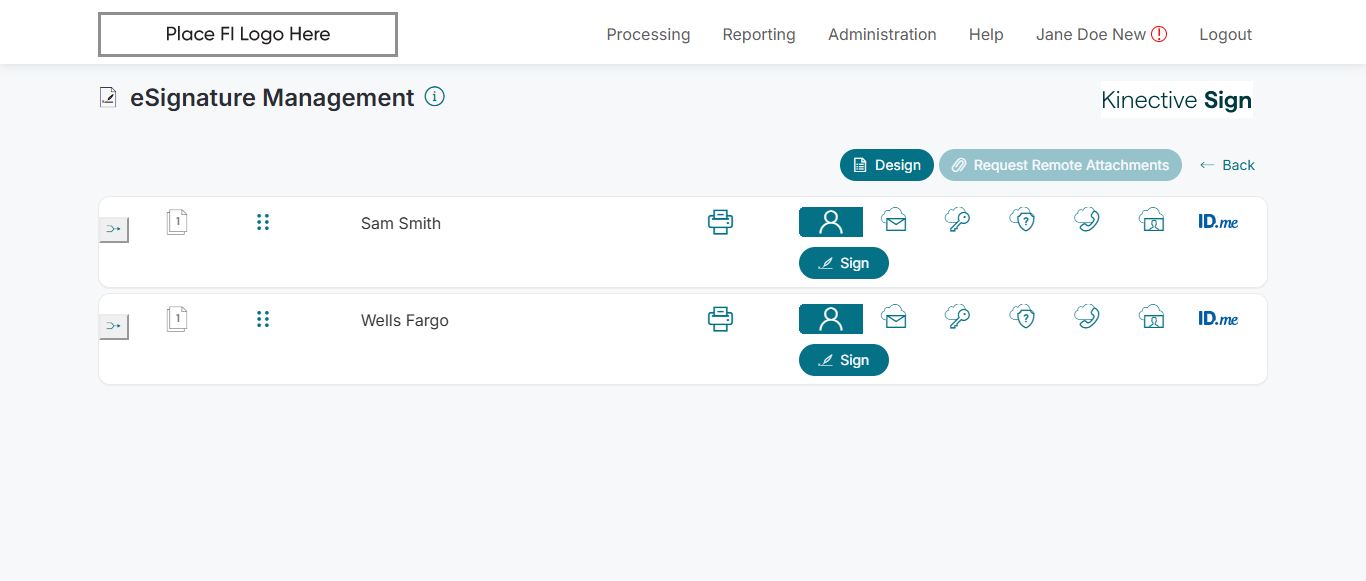Viewport: 1366px width, 581px height.
Task: Select in-person signer option for Sam Smith
Action: coord(830,222)
